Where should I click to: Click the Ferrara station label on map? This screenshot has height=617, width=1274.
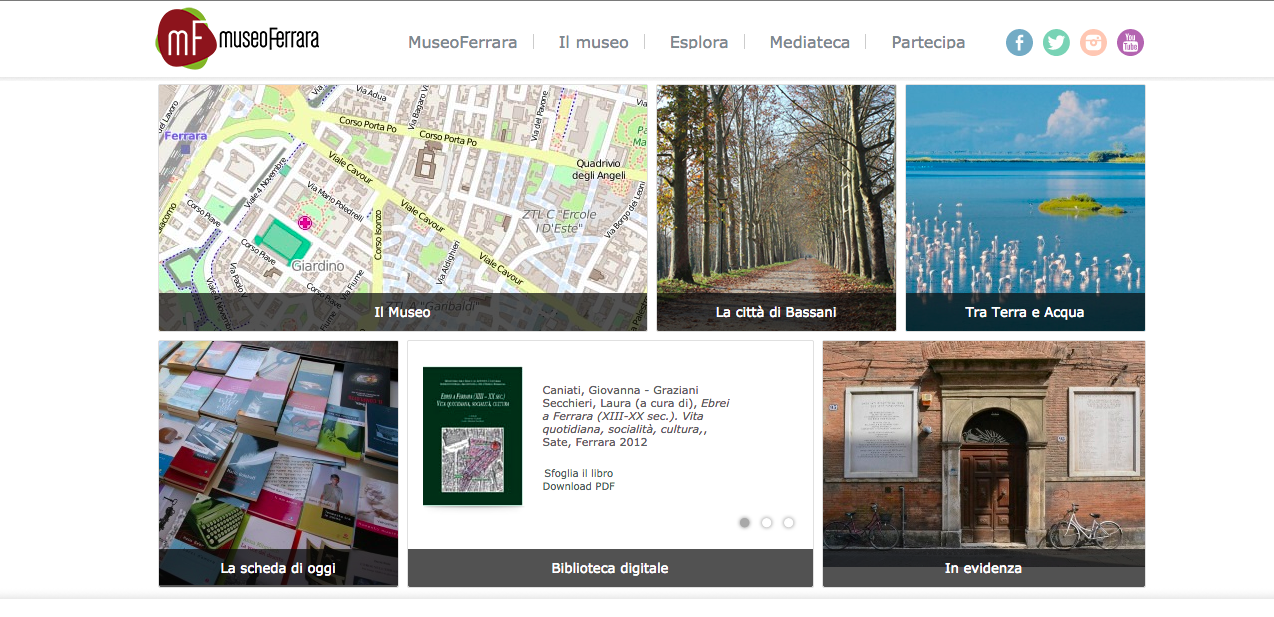pos(185,136)
